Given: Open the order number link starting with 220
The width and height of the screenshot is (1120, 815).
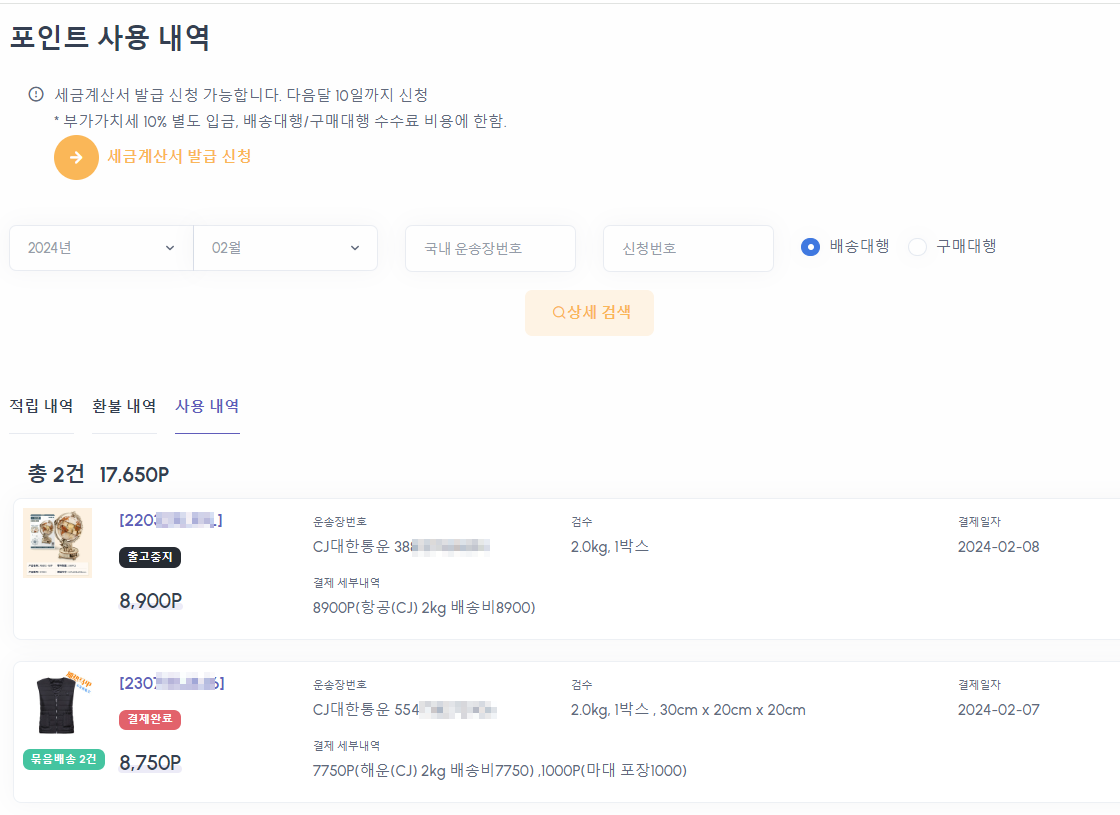Looking at the screenshot, I should pos(170,520).
